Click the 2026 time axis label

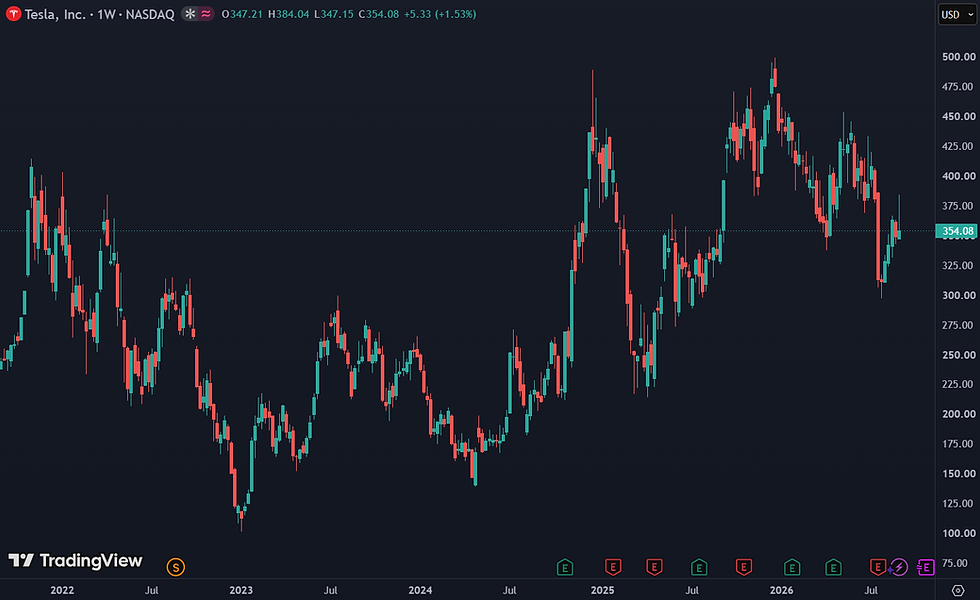coord(781,591)
